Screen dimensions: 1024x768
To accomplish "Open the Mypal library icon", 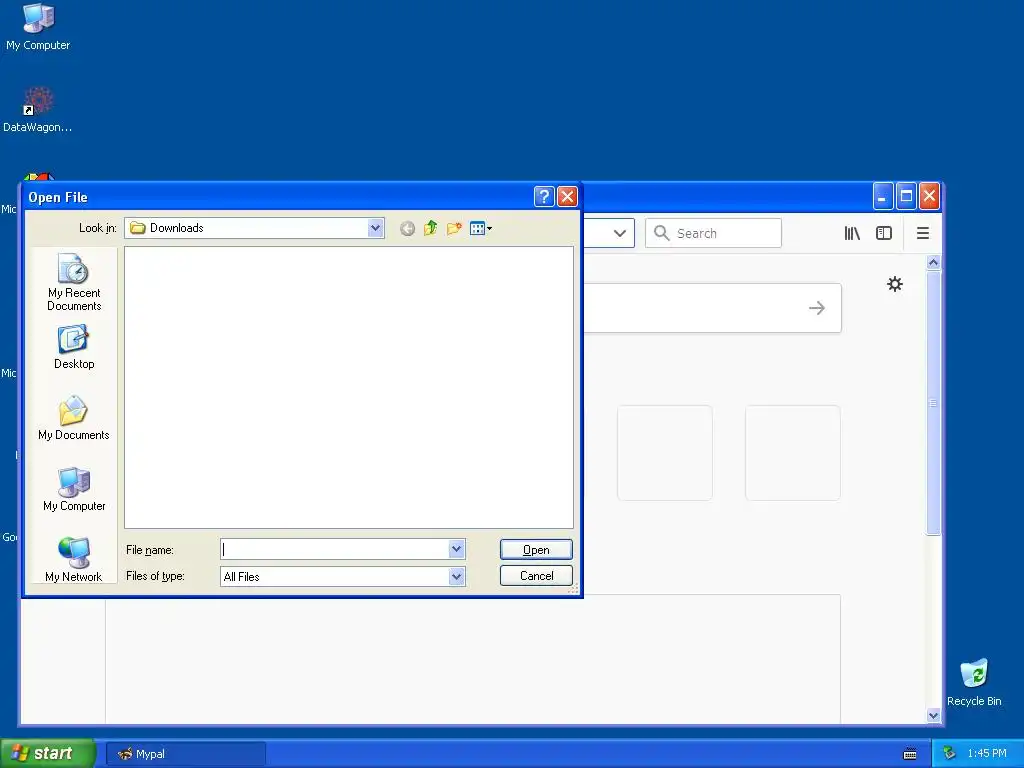I will (x=852, y=233).
